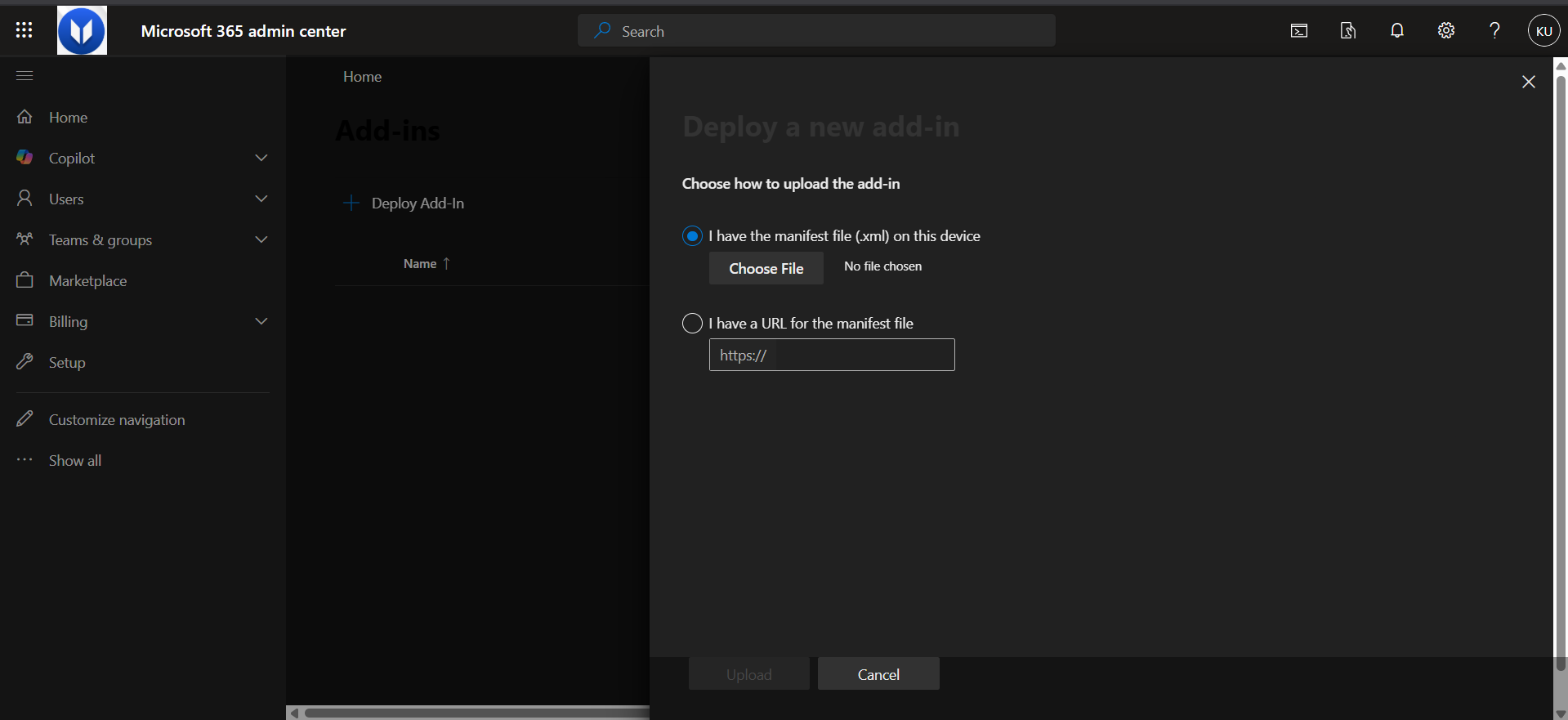Click the help question mark icon
Screen dimensions: 1568x720
pyautogui.click(x=1494, y=31)
